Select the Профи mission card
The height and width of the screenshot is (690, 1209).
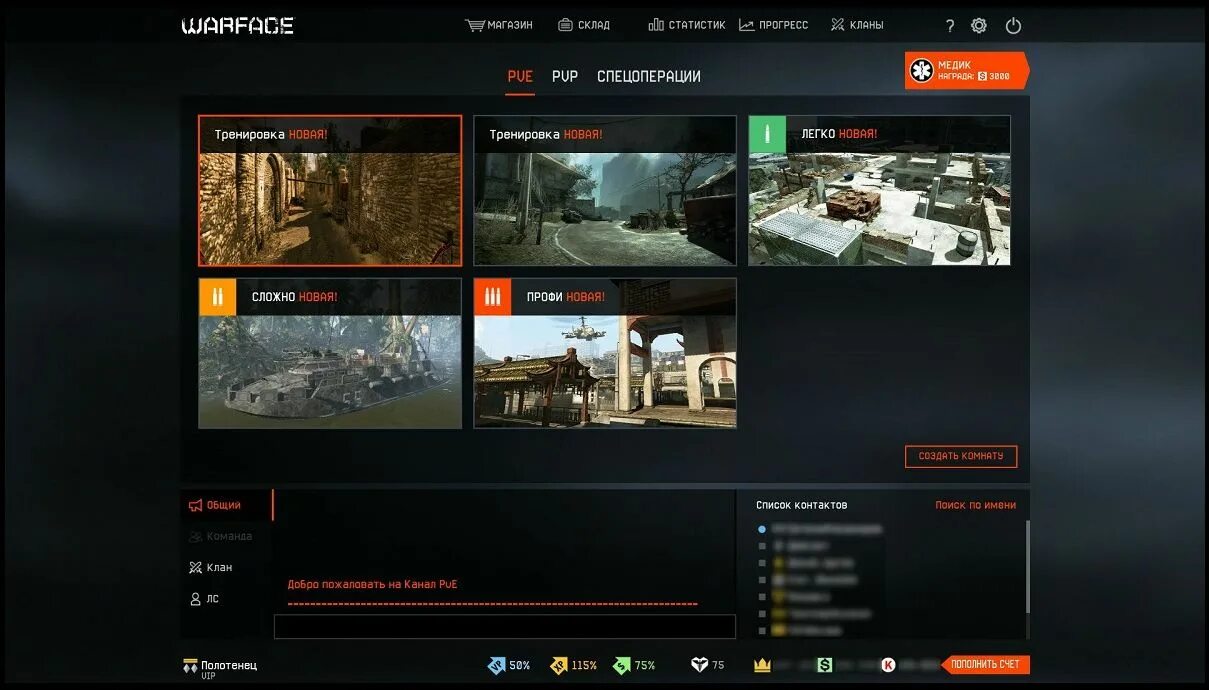[605, 353]
